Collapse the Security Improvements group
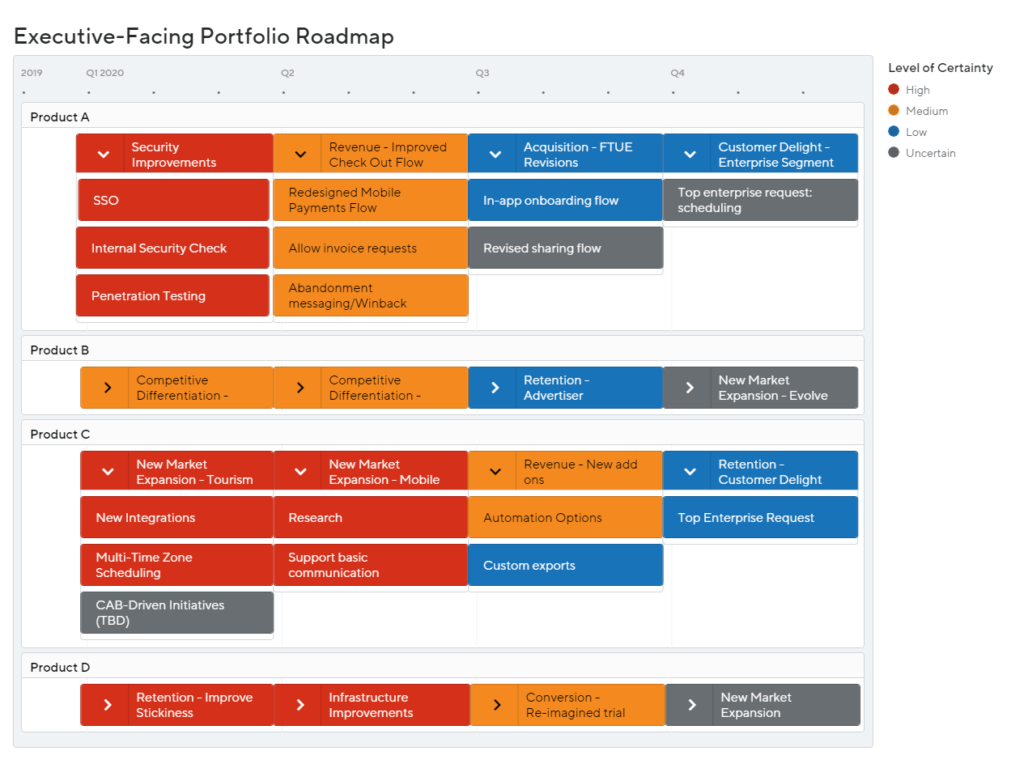 click(103, 155)
